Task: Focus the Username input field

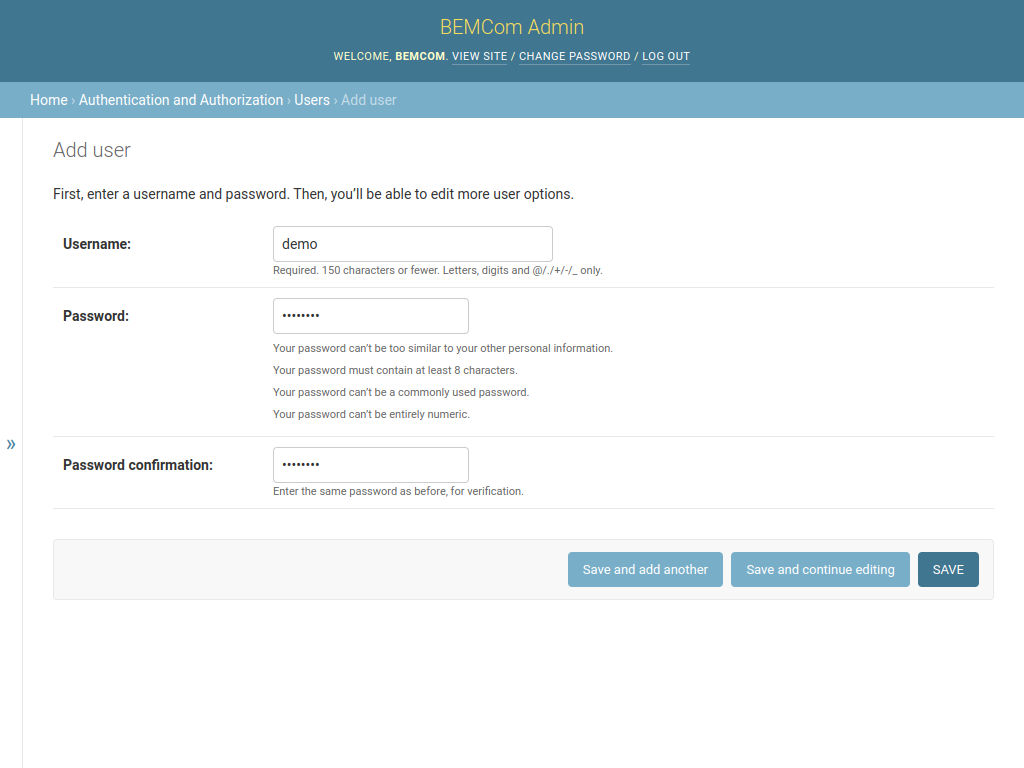Action: [413, 244]
